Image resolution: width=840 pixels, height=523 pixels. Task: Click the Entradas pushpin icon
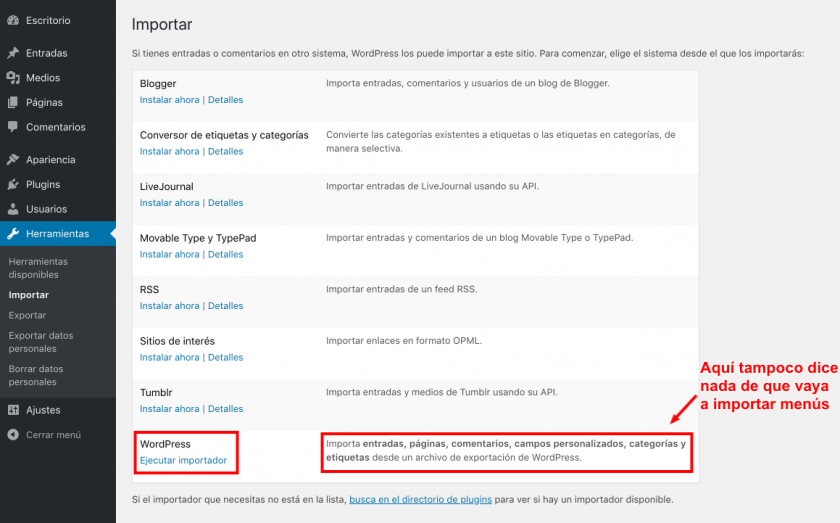pyautogui.click(x=12, y=53)
